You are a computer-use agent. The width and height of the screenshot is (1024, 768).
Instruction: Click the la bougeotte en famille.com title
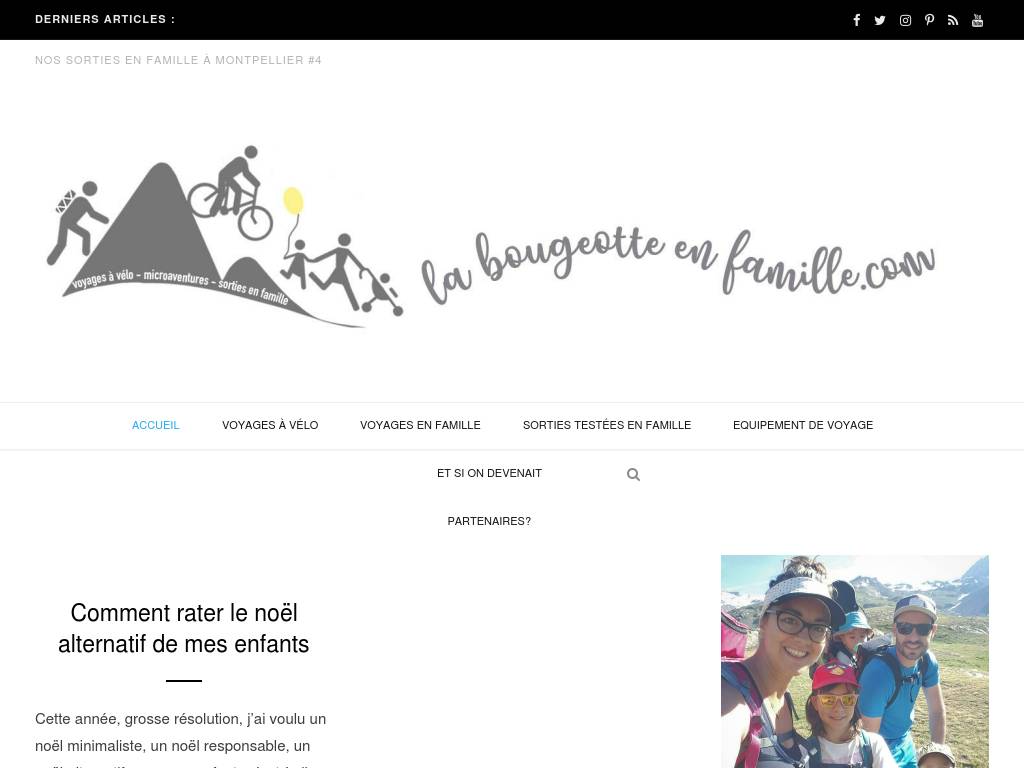(678, 266)
